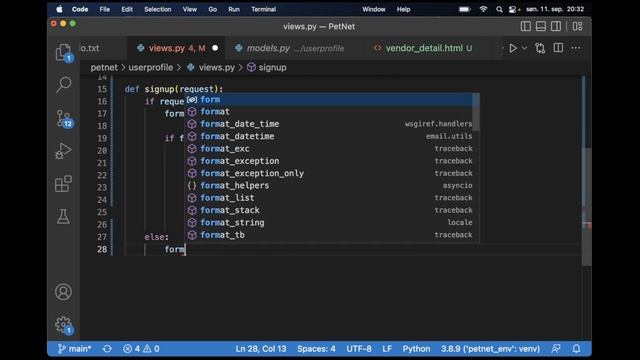Close views.py via unsaved dot indicator
The height and width of the screenshot is (360, 640).
coord(215,48)
